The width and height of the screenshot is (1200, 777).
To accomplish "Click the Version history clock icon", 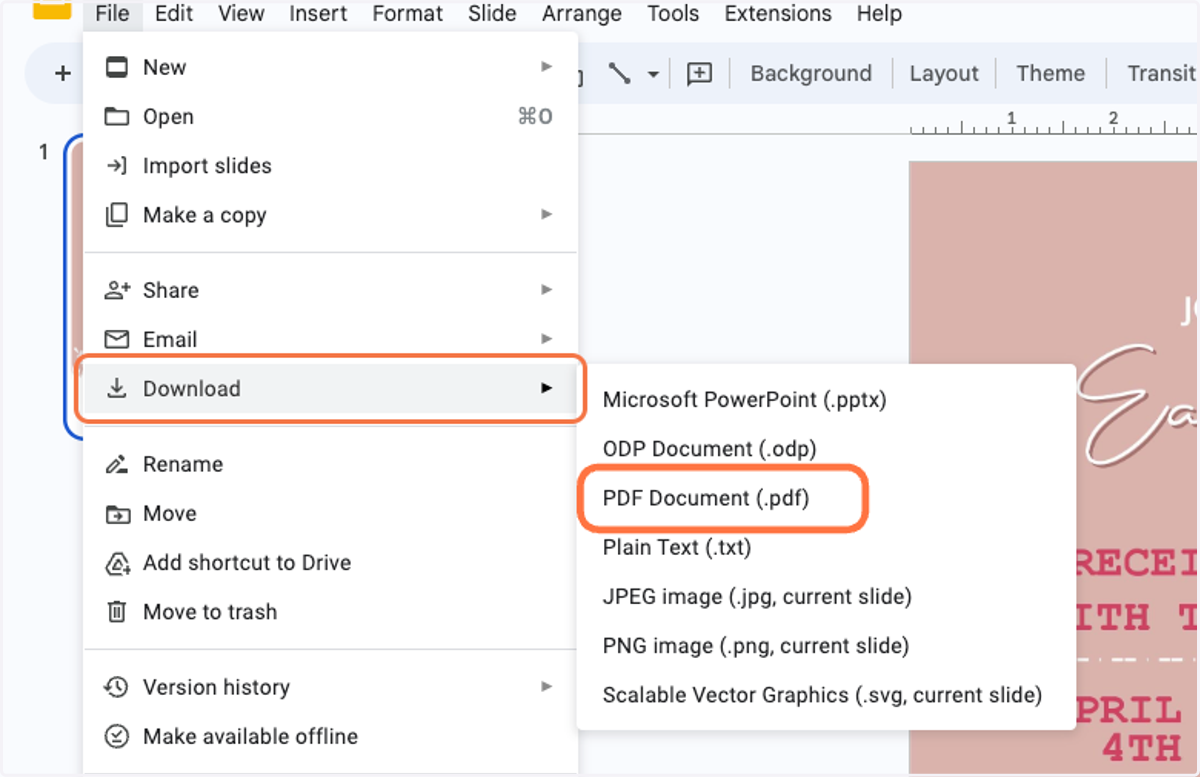I will coord(117,687).
